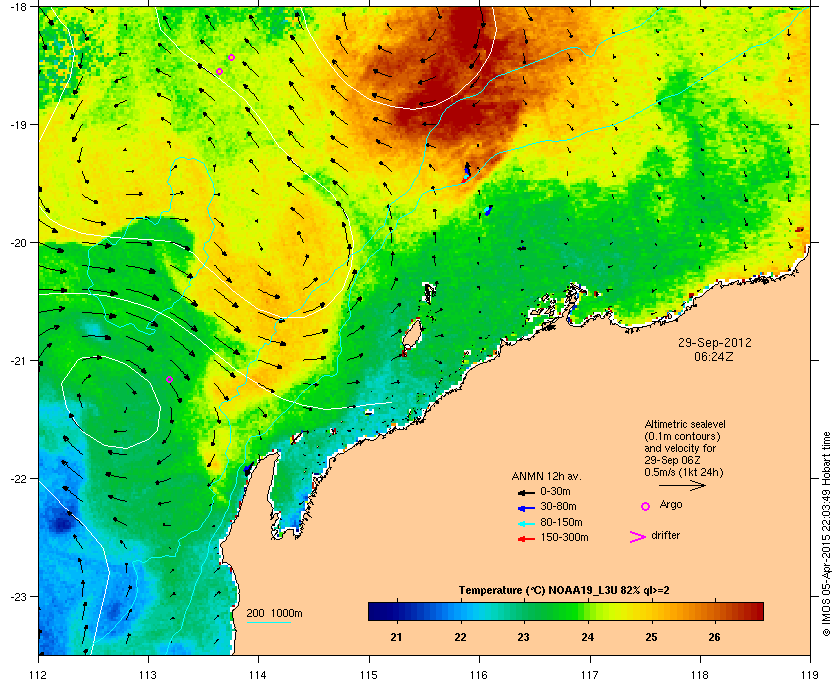
Task: Click the IMOS copyright timestamp text
Action: coord(826,534)
